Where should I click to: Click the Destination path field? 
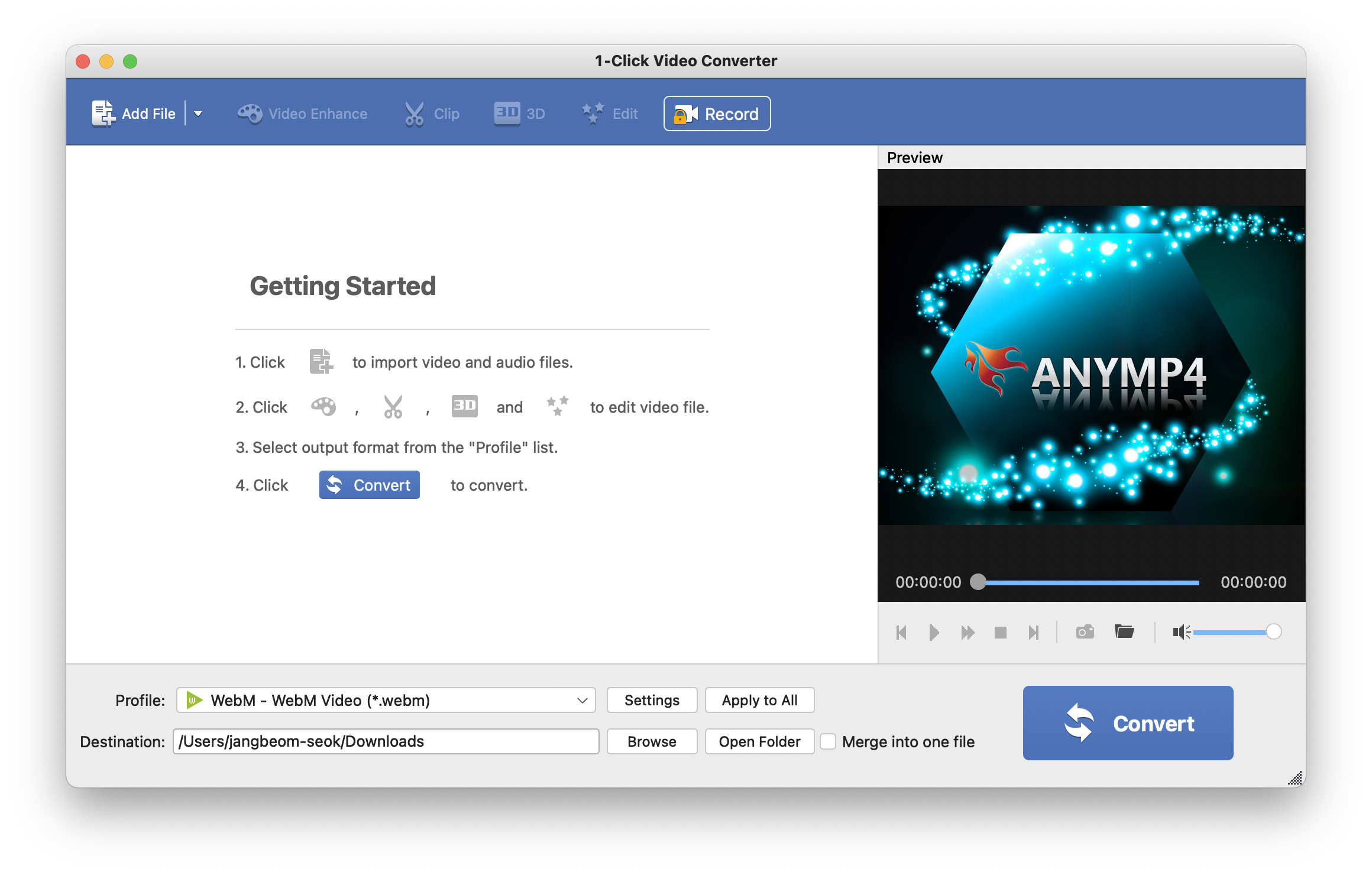386,741
